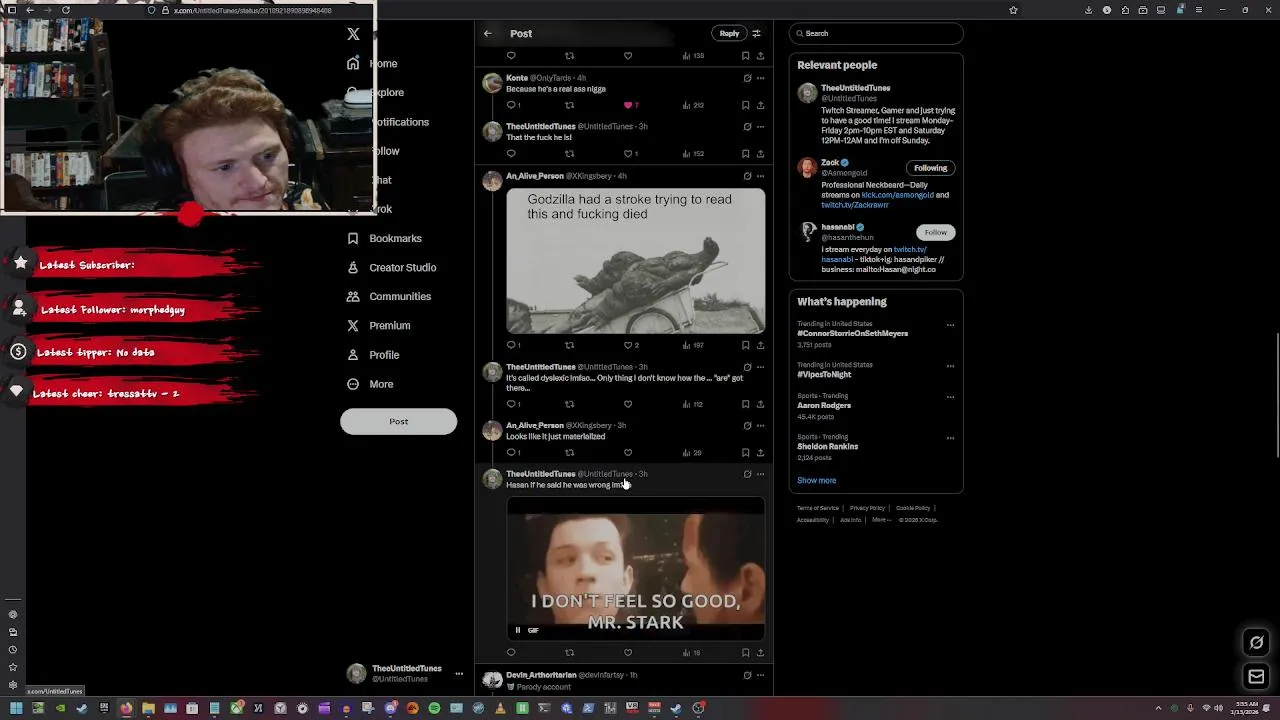
Task: Bookmark Konte's comment
Action: [745, 105]
